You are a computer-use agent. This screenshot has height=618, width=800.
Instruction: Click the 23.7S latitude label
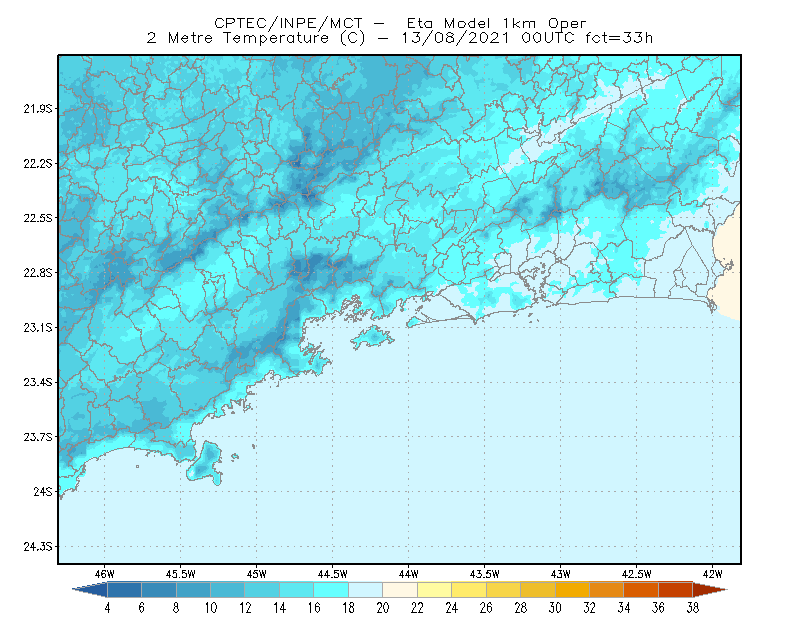pos(37,437)
